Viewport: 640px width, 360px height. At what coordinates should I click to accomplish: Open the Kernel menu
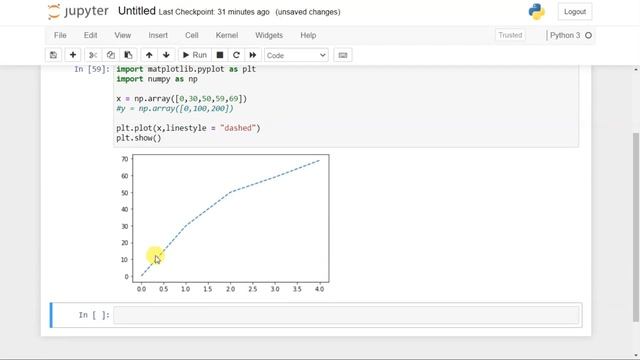(227, 36)
